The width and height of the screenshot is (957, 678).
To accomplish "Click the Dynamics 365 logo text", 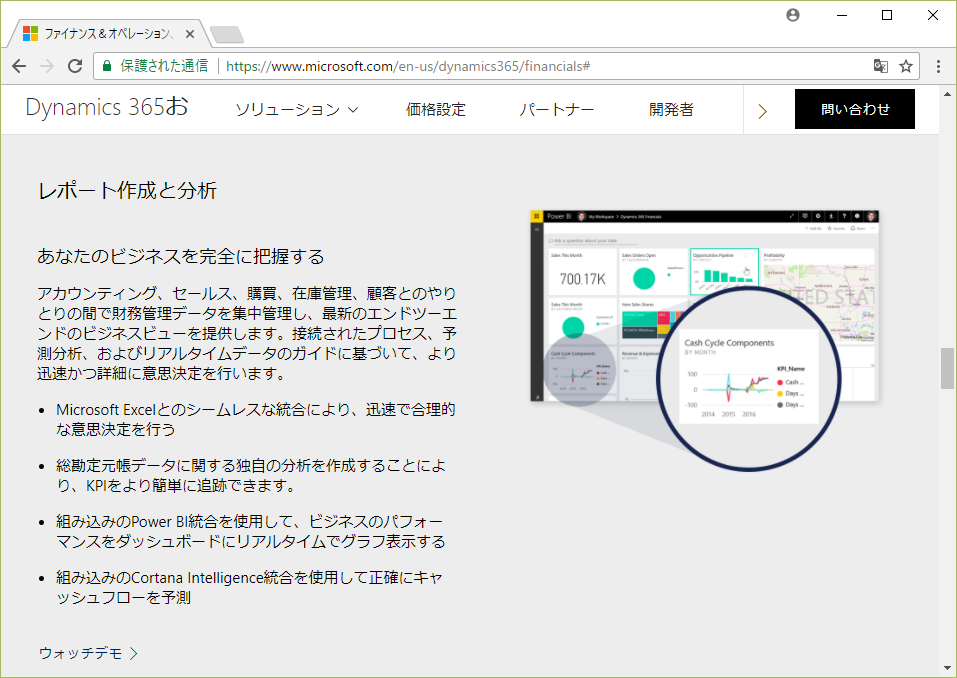I will 107,107.
